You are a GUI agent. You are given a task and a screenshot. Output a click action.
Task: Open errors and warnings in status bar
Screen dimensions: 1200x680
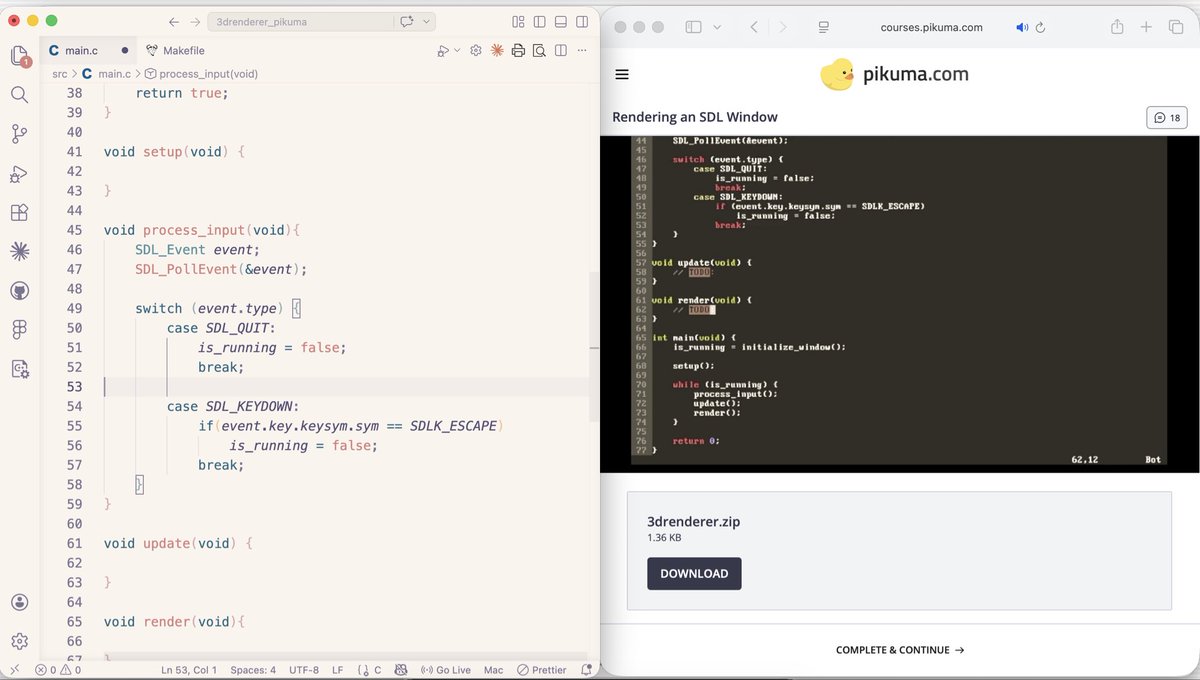tap(58, 670)
